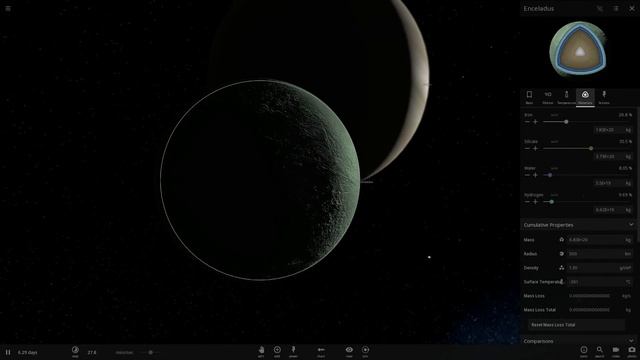Click the Water percentage slider handle

pyautogui.click(x=550, y=175)
